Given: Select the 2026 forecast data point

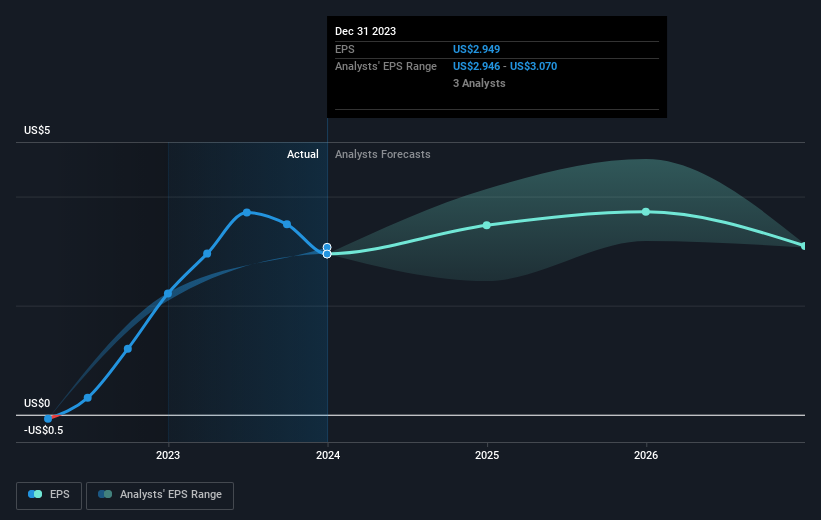Looking at the screenshot, I should (646, 212).
